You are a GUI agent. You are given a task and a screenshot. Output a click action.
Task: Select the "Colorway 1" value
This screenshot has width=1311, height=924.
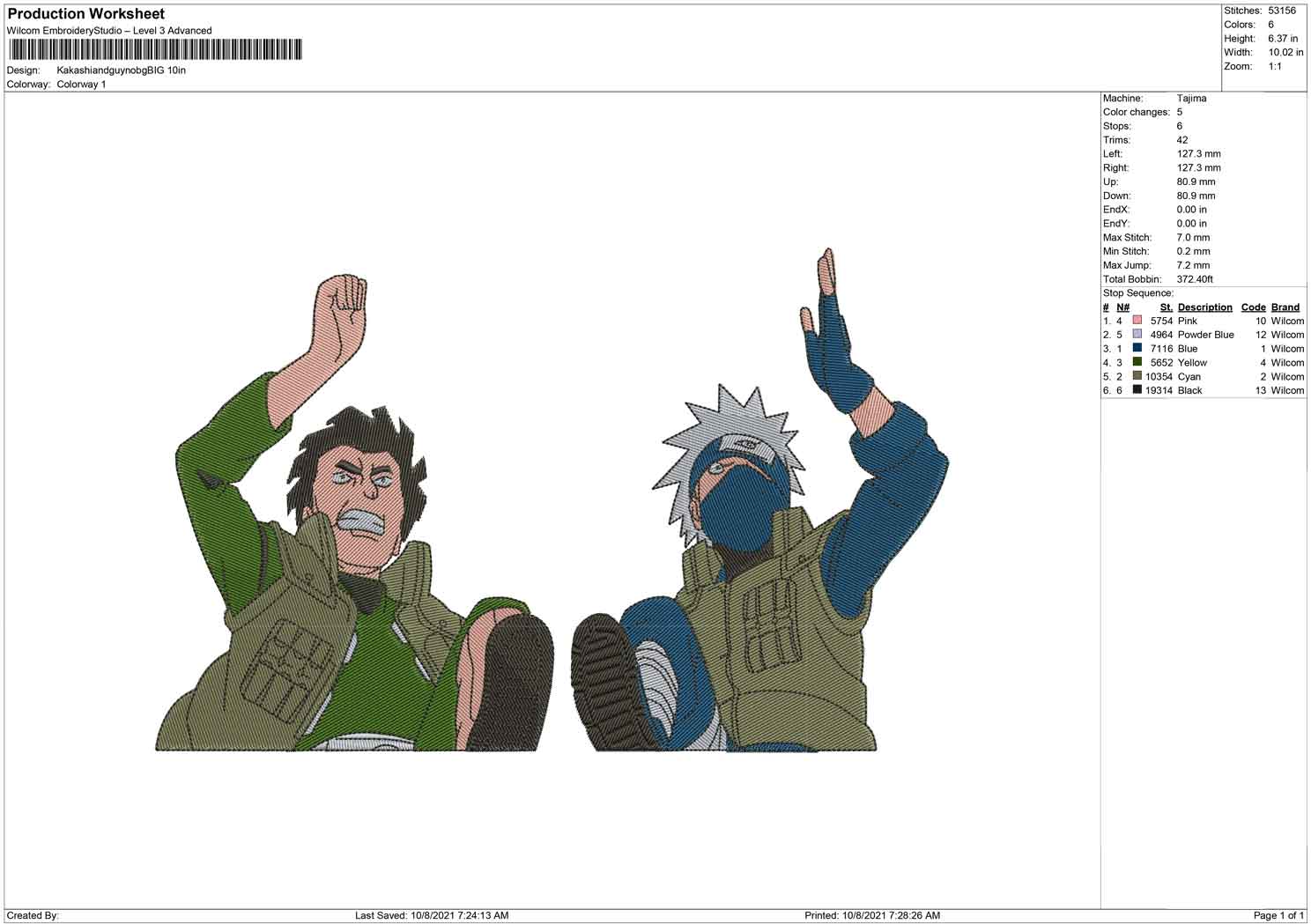[x=81, y=85]
